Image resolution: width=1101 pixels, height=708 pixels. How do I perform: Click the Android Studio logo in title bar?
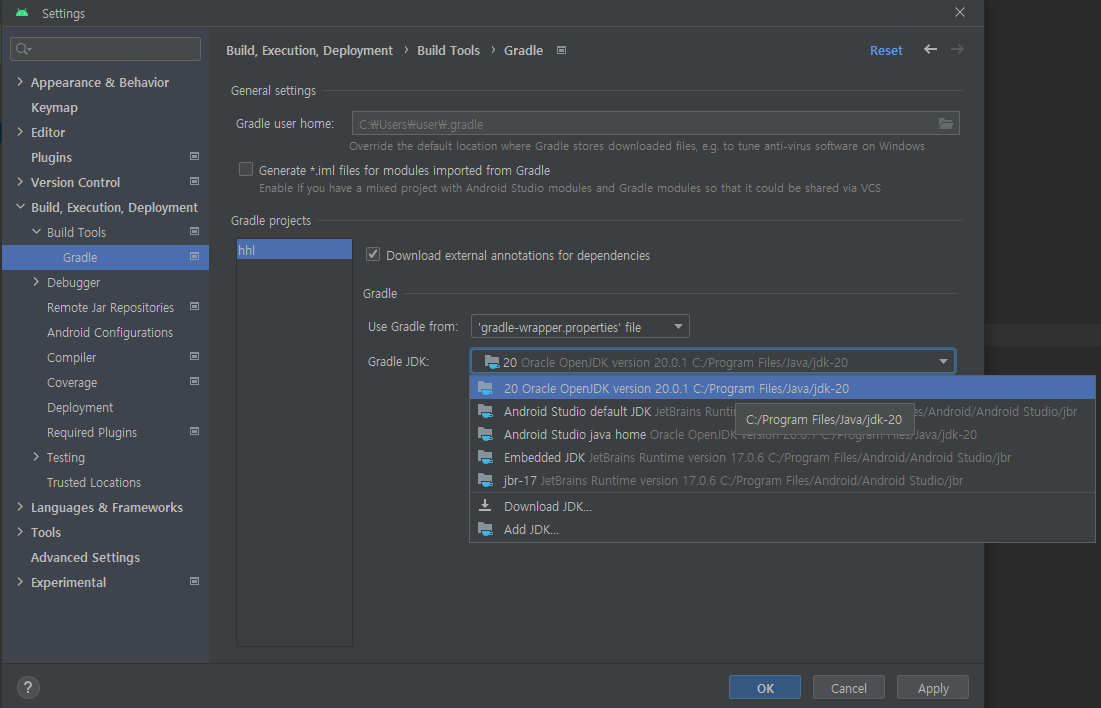[22, 13]
